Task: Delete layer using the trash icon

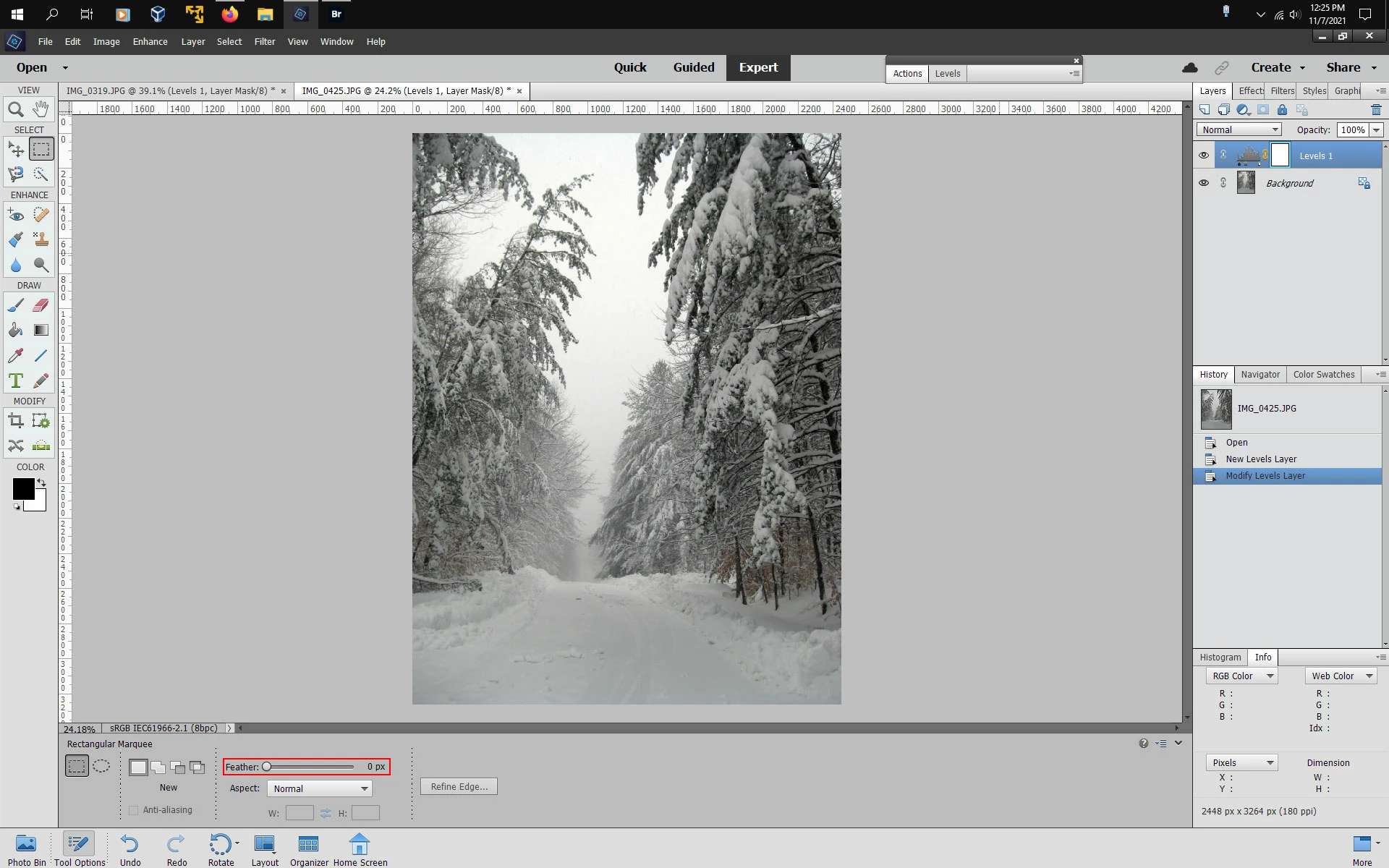Action: point(1376,110)
